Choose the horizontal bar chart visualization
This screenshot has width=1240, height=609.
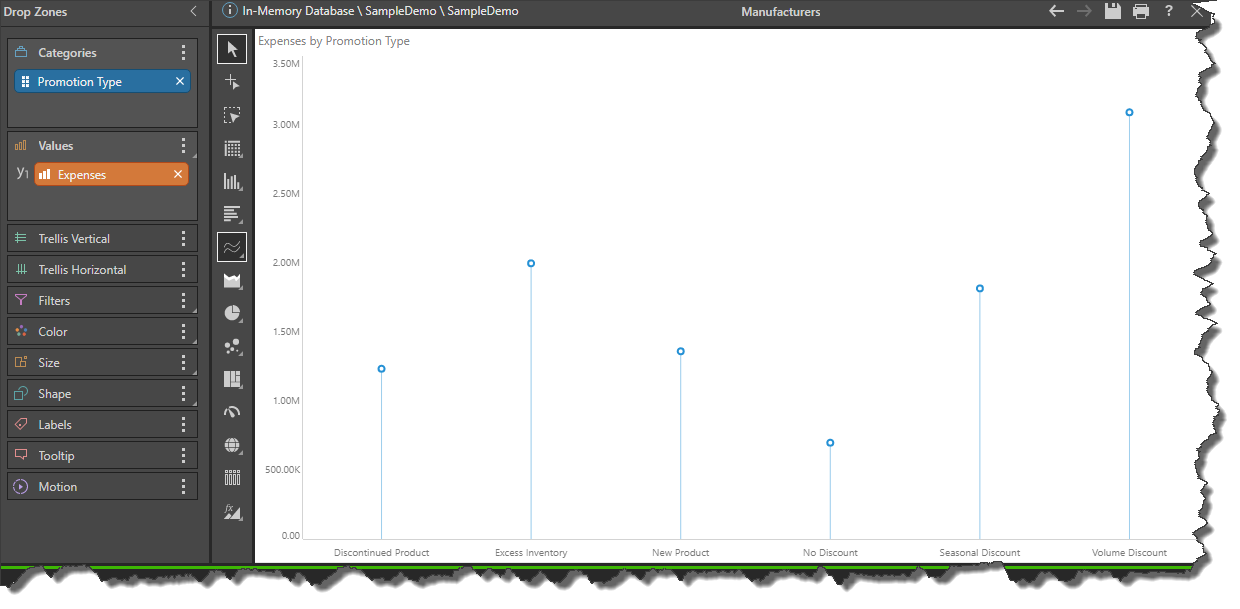[x=231, y=214]
